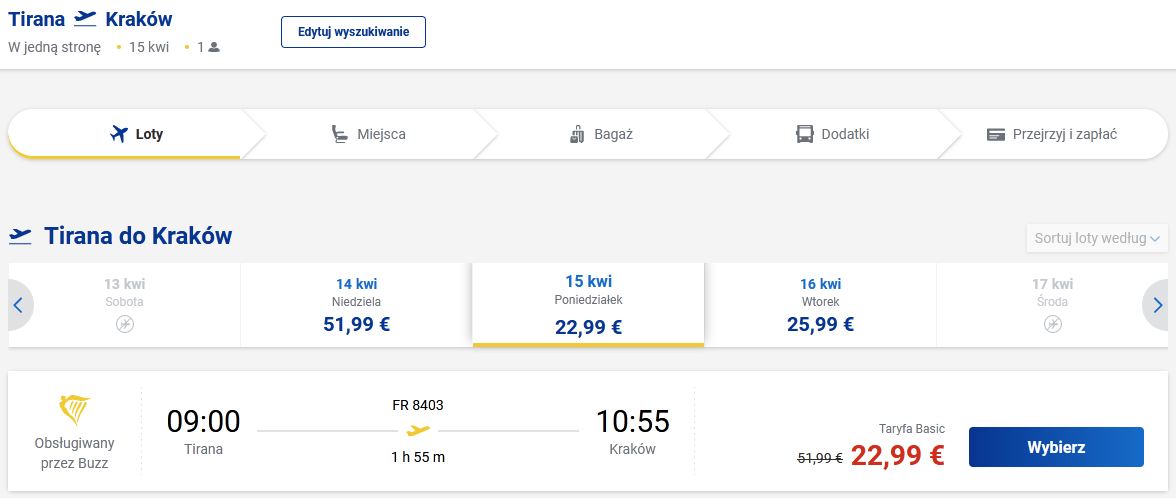
Task: Select the 15 kwi Poniedziałek date
Action: pos(588,305)
